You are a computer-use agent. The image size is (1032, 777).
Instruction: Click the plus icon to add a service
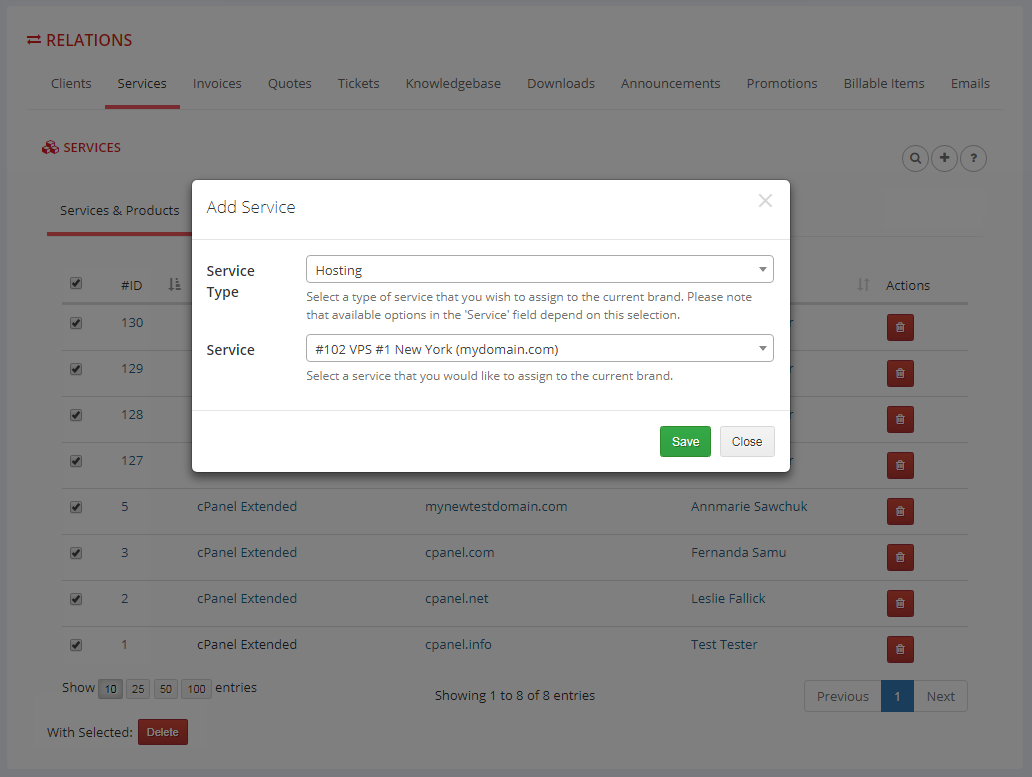[944, 158]
